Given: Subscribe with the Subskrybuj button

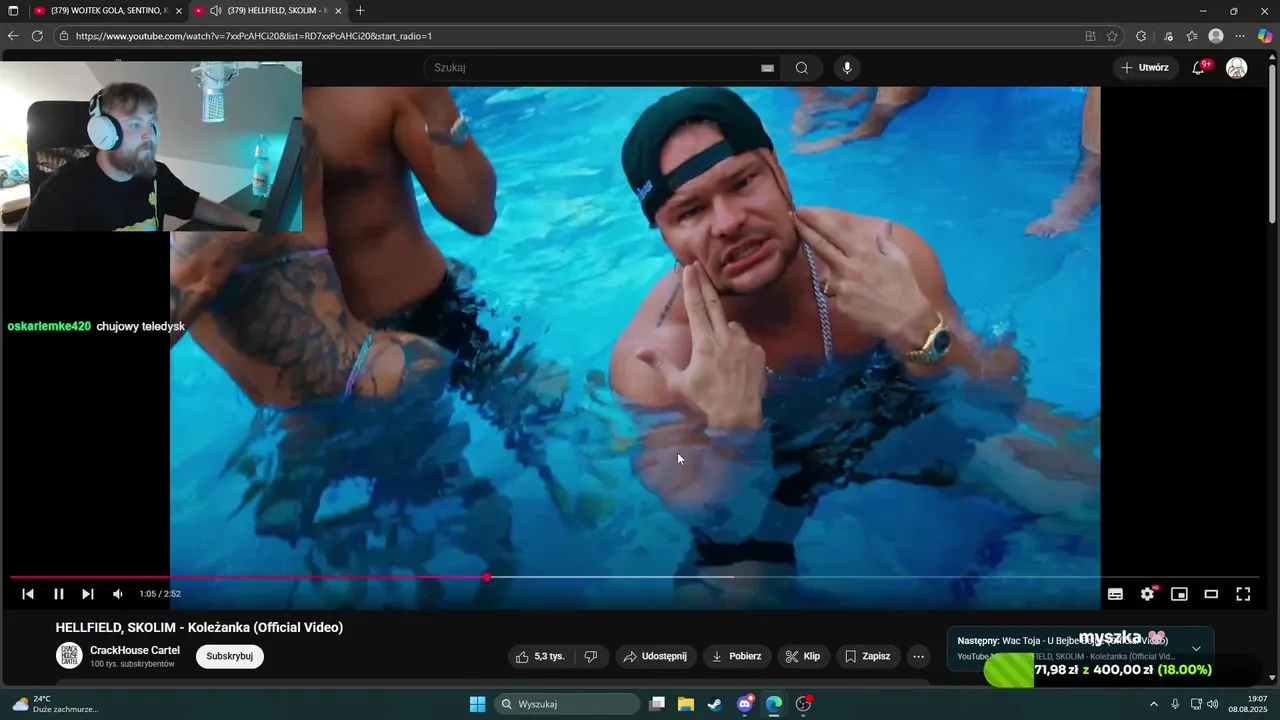Looking at the screenshot, I should 230,656.
